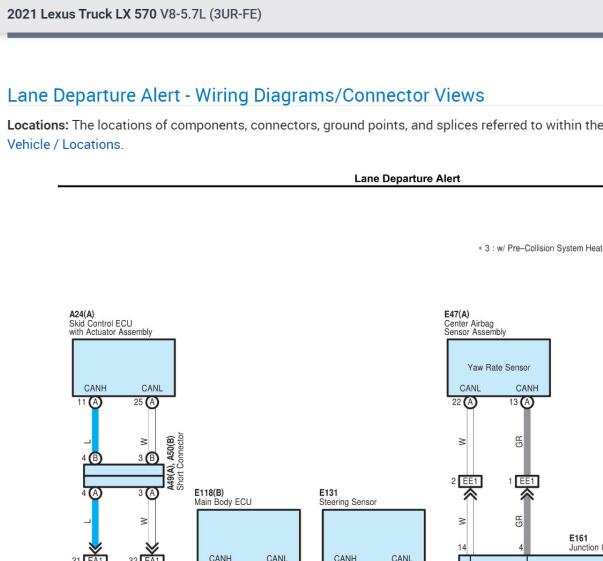Click the A24(A) connector label text
This screenshot has width=603, height=561.
82,314
